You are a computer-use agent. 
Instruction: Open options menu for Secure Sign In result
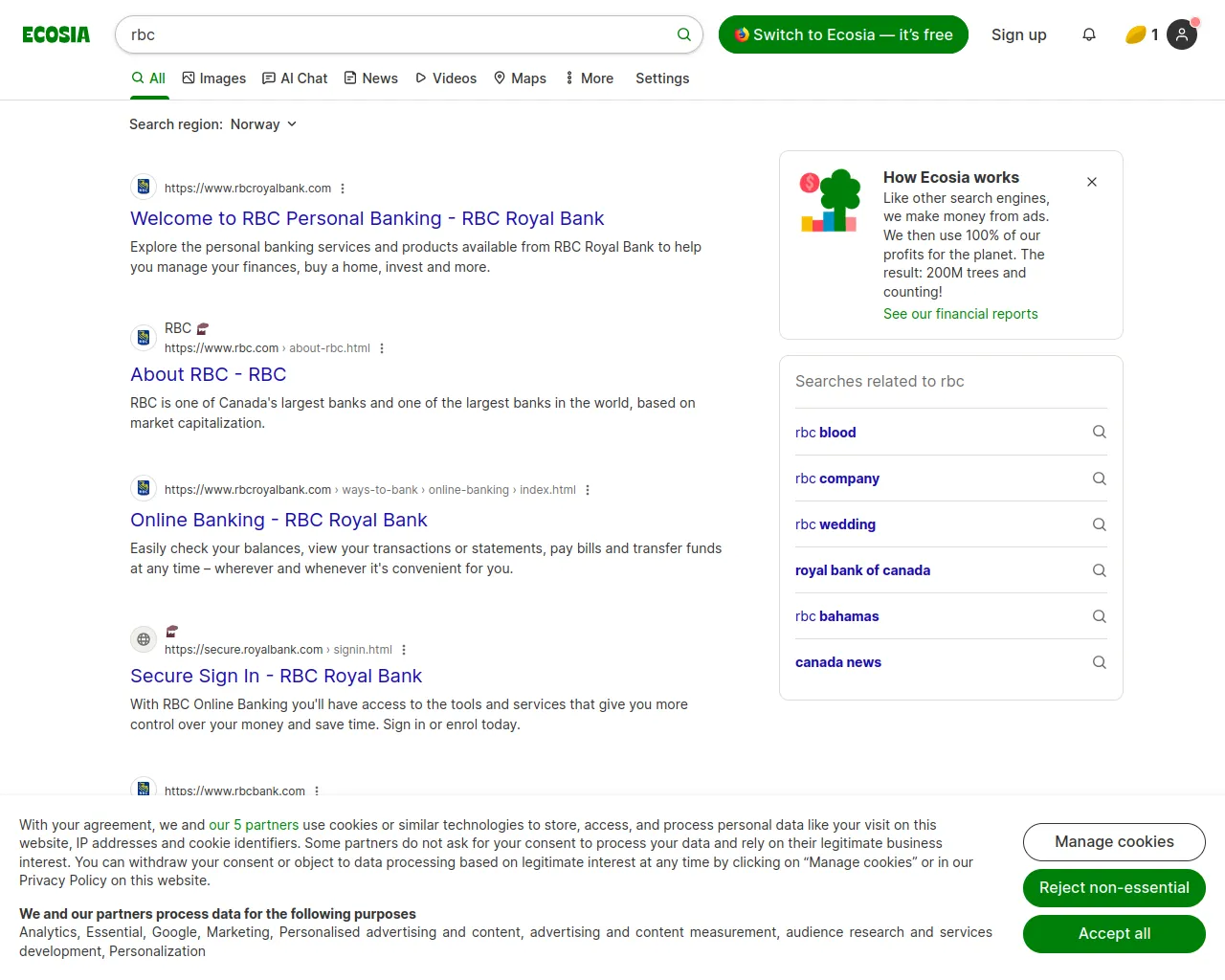click(x=404, y=650)
